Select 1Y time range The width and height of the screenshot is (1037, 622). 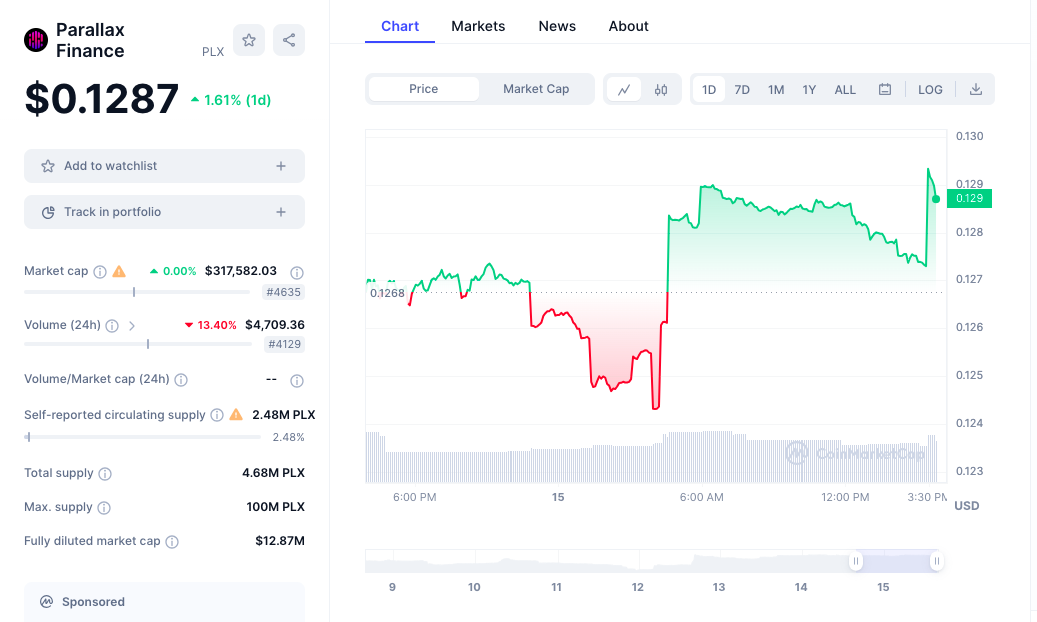[809, 89]
